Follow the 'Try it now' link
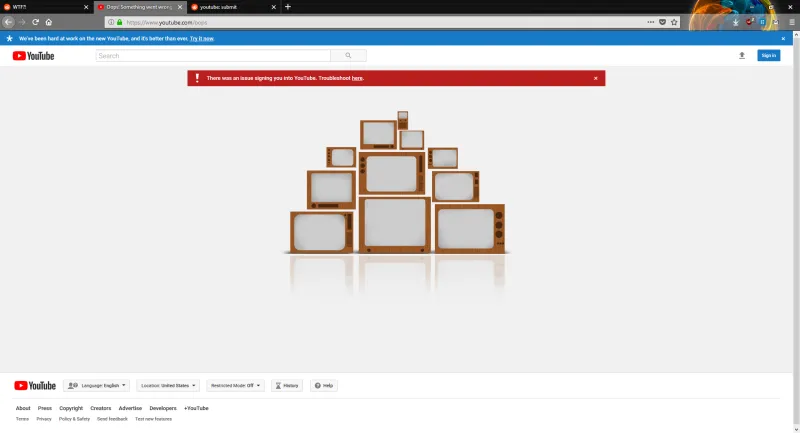 204,39
